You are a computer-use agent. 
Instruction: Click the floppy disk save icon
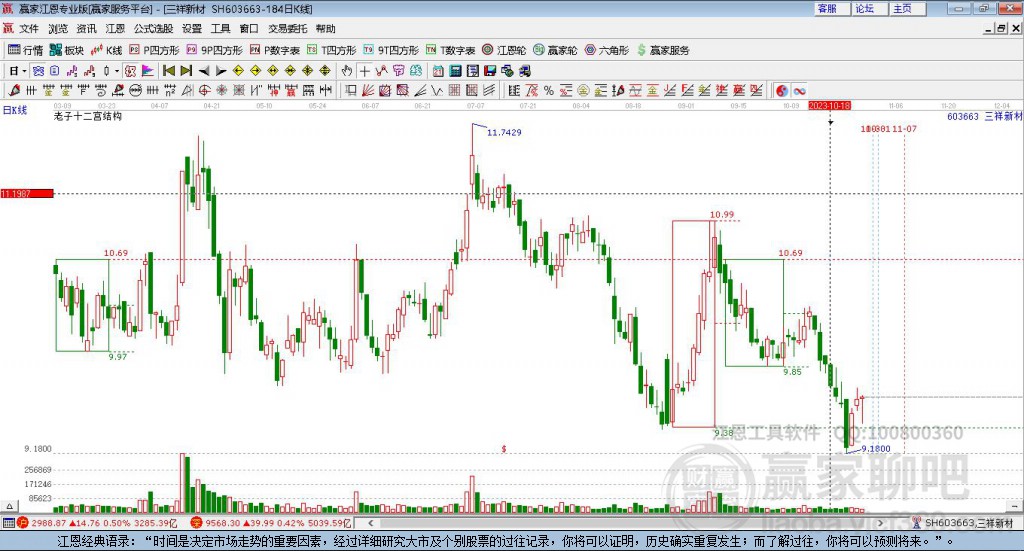click(x=490, y=71)
